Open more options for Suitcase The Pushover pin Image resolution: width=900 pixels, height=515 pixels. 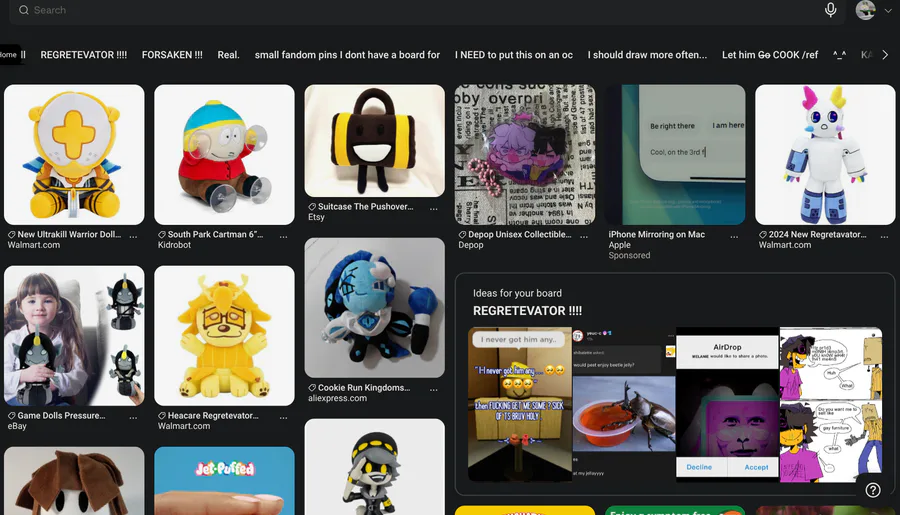(434, 209)
